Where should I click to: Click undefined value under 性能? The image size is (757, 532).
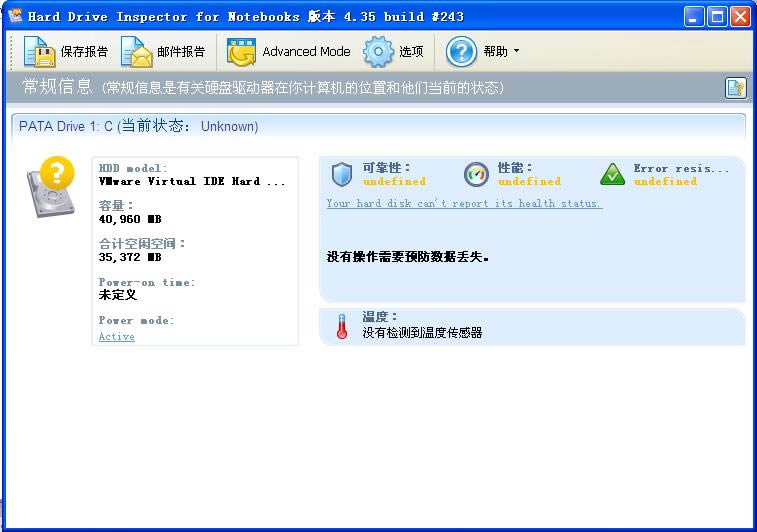(x=529, y=182)
